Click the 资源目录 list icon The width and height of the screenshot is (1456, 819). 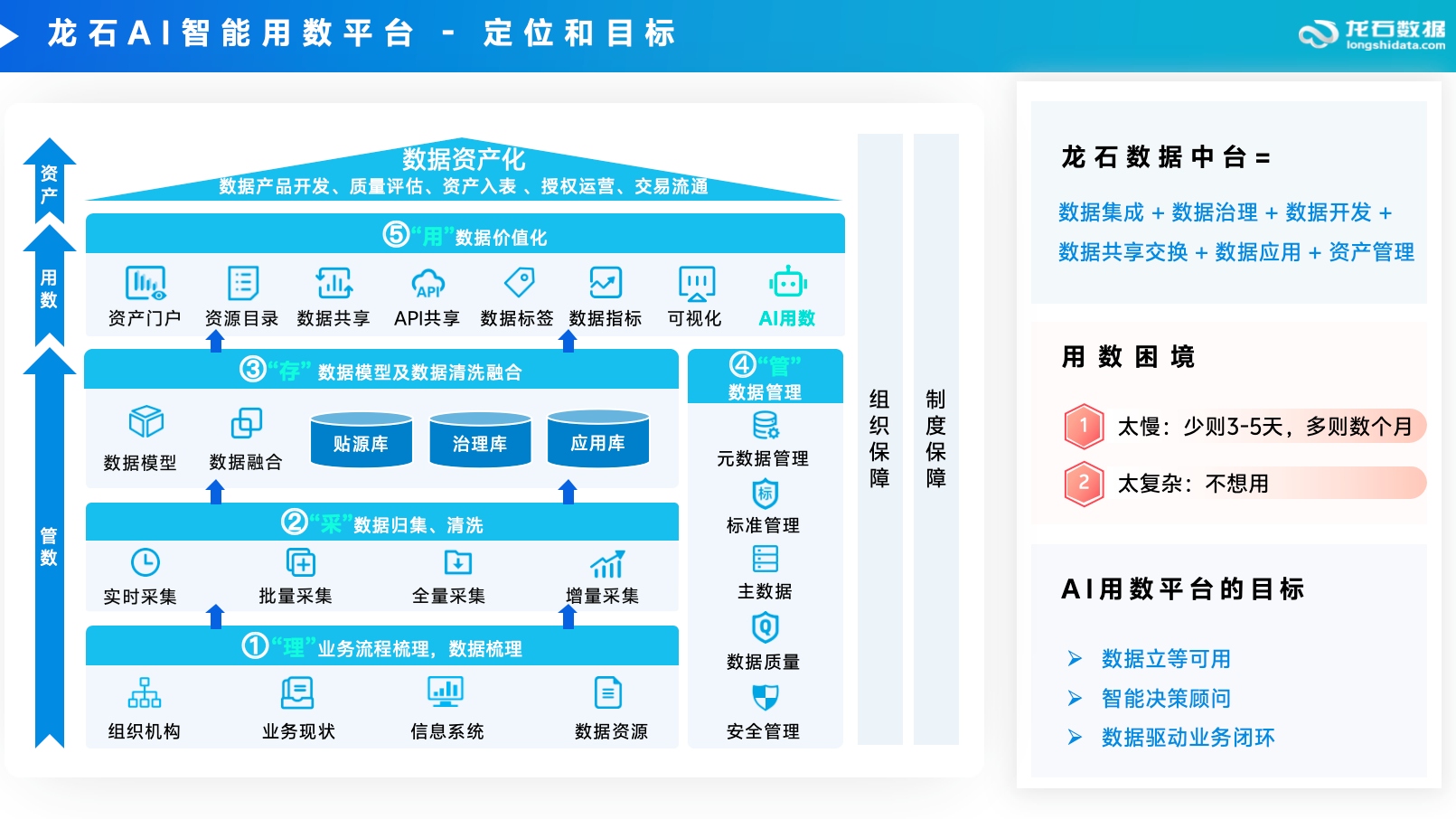pos(242,283)
